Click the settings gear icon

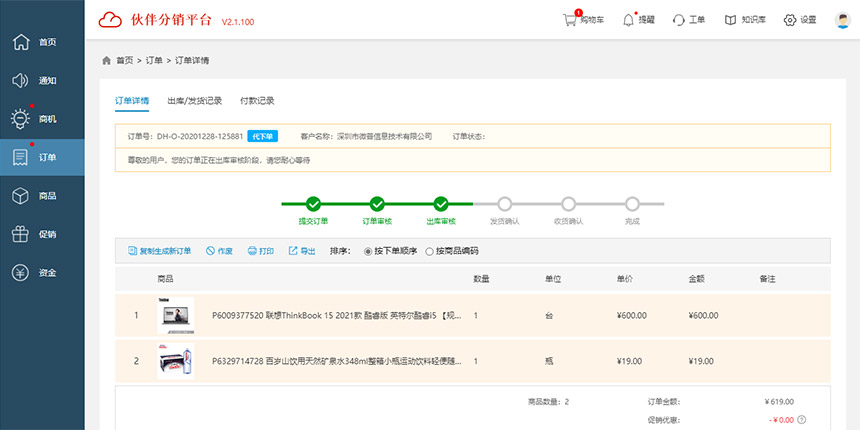[x=790, y=20]
